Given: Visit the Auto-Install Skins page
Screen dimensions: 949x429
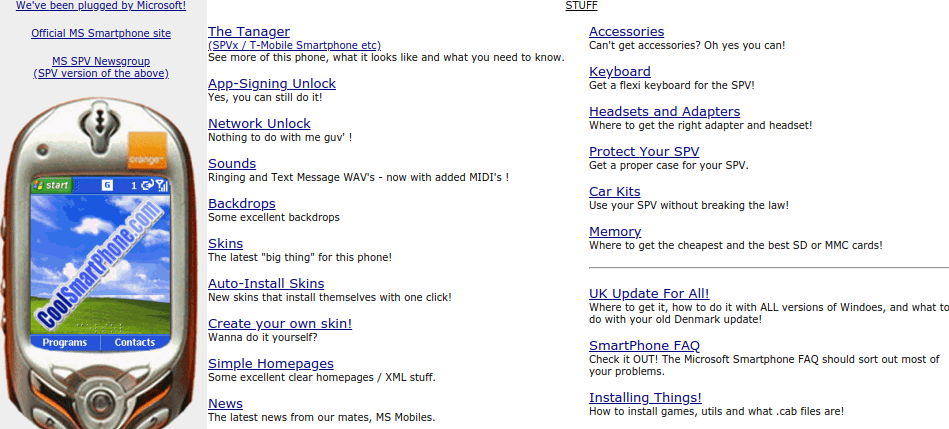Looking at the screenshot, I should pos(266,283).
